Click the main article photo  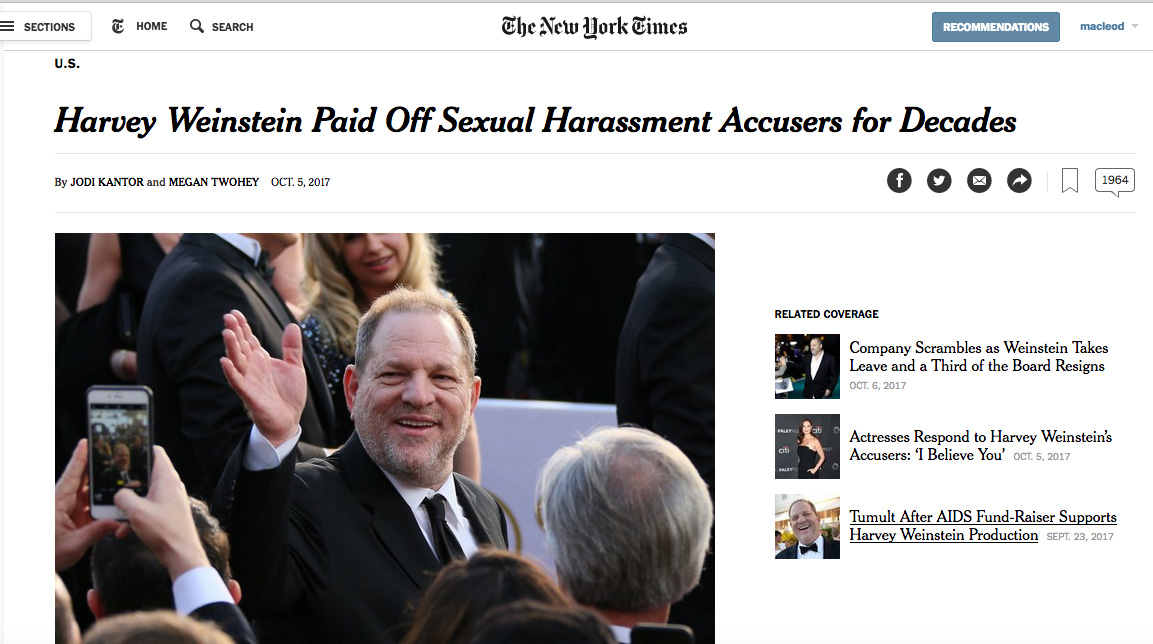(384, 438)
